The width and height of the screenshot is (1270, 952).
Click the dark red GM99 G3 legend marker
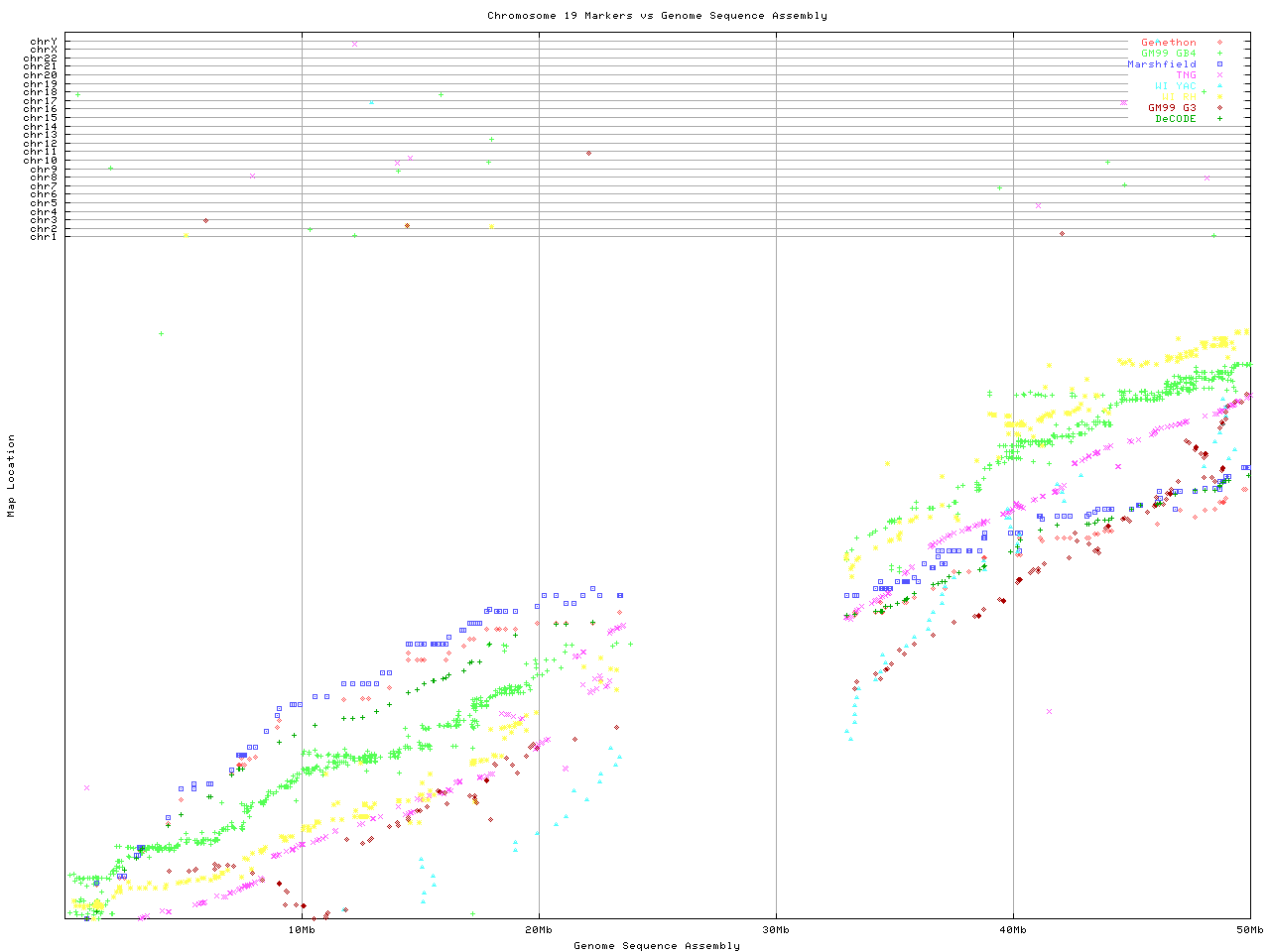tap(1219, 108)
